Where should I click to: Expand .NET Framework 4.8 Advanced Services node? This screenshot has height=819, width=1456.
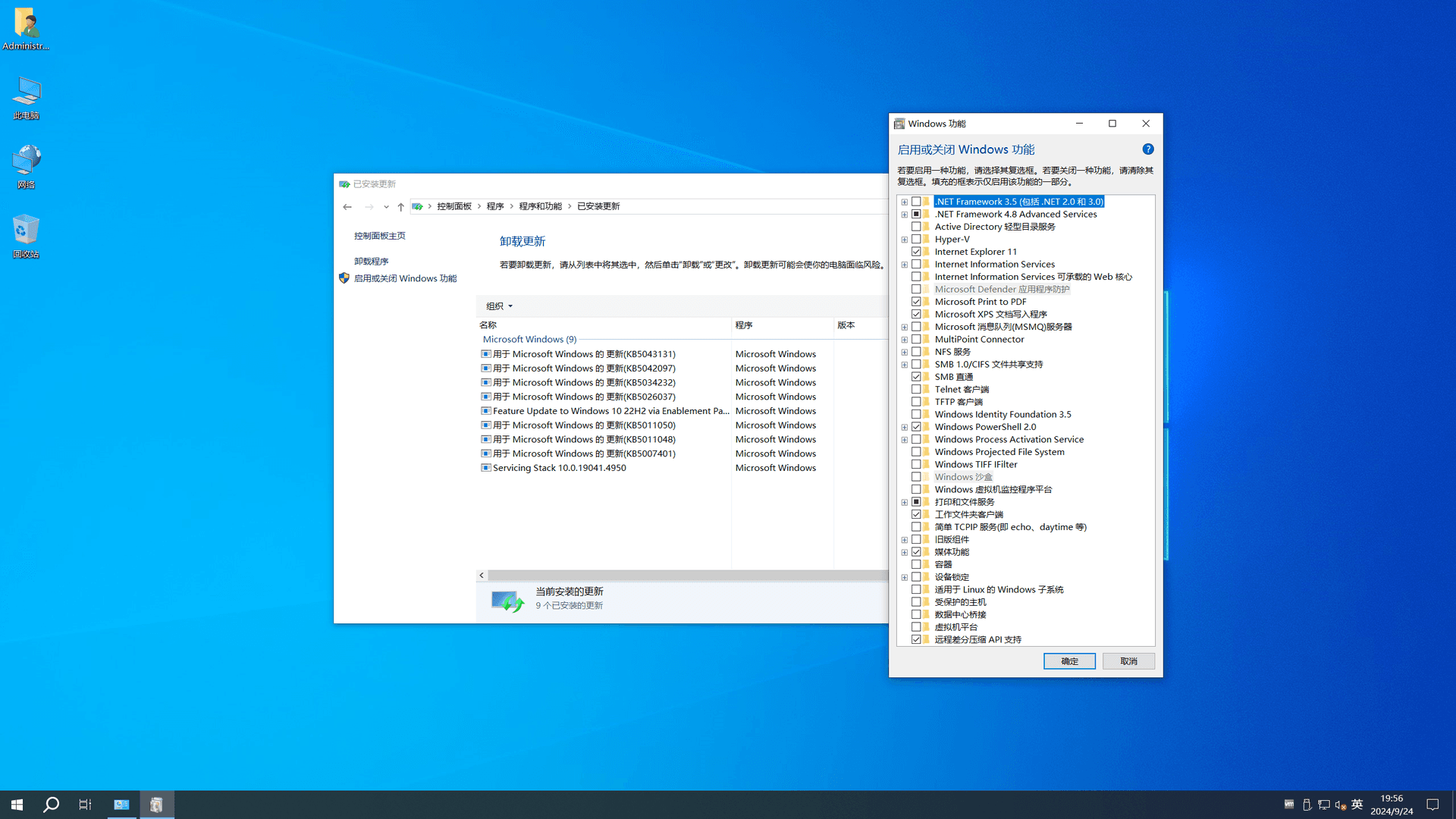[904, 215]
